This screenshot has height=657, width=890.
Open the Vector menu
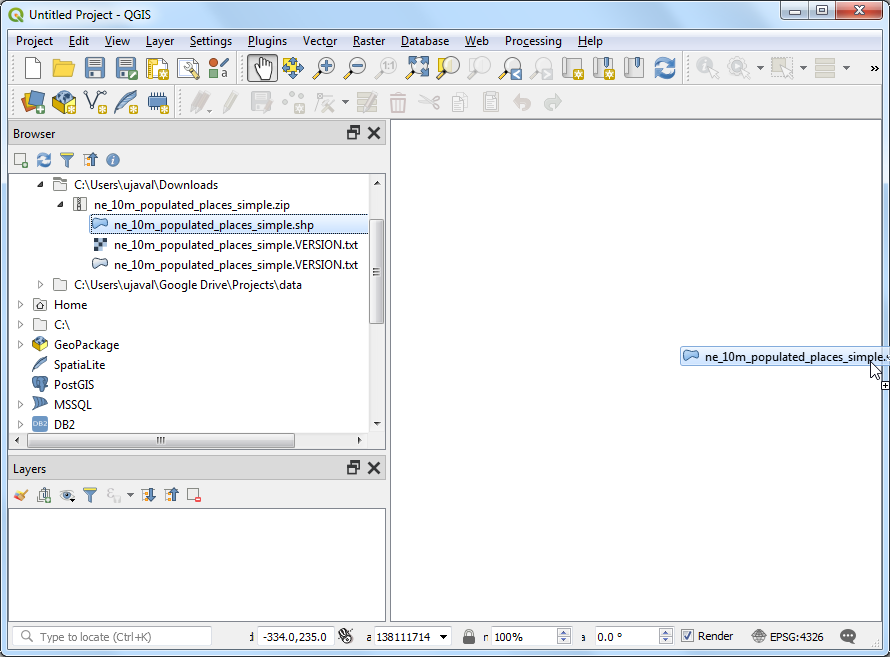[x=320, y=41]
